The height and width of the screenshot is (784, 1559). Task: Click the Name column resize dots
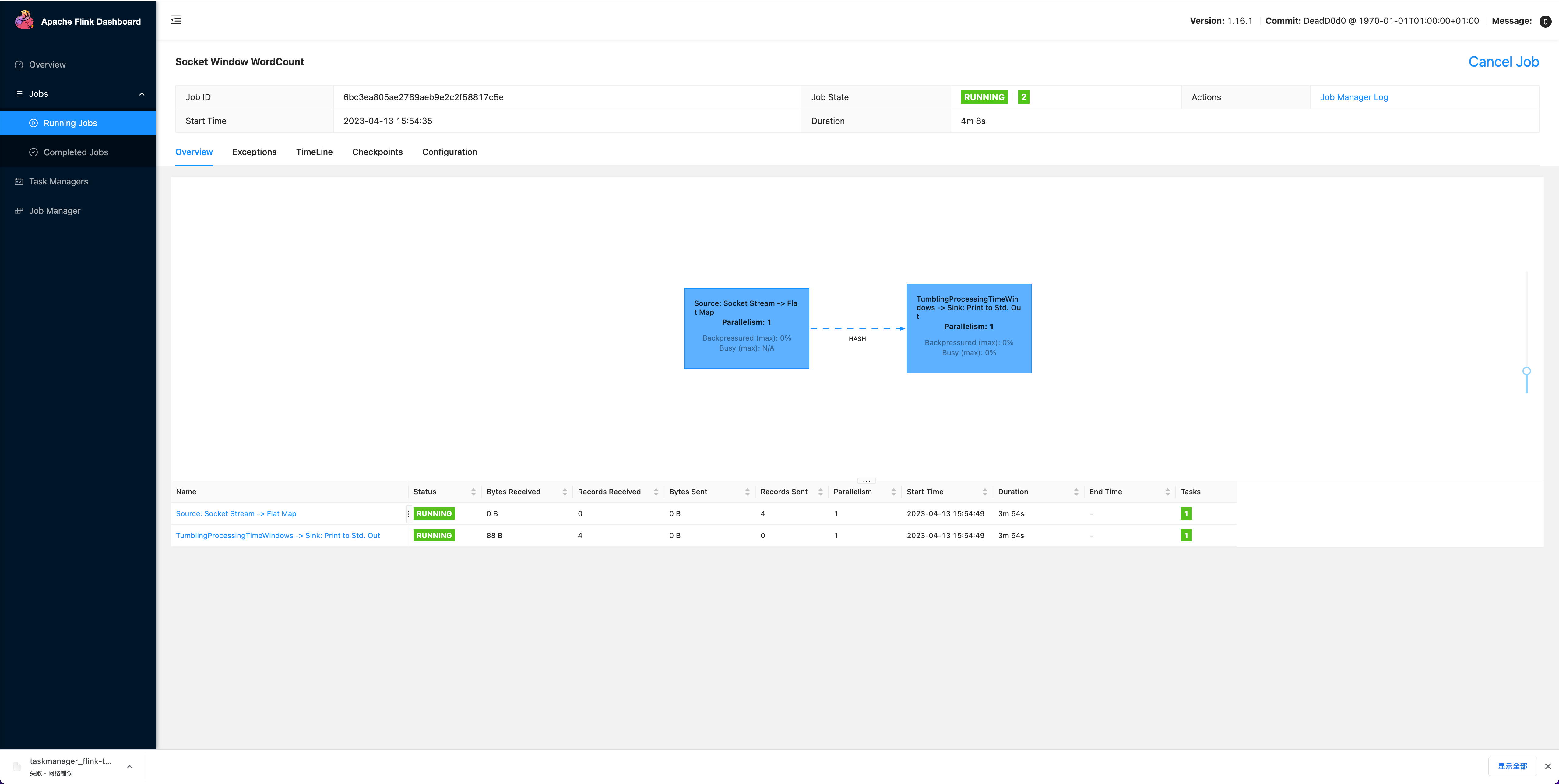click(409, 514)
